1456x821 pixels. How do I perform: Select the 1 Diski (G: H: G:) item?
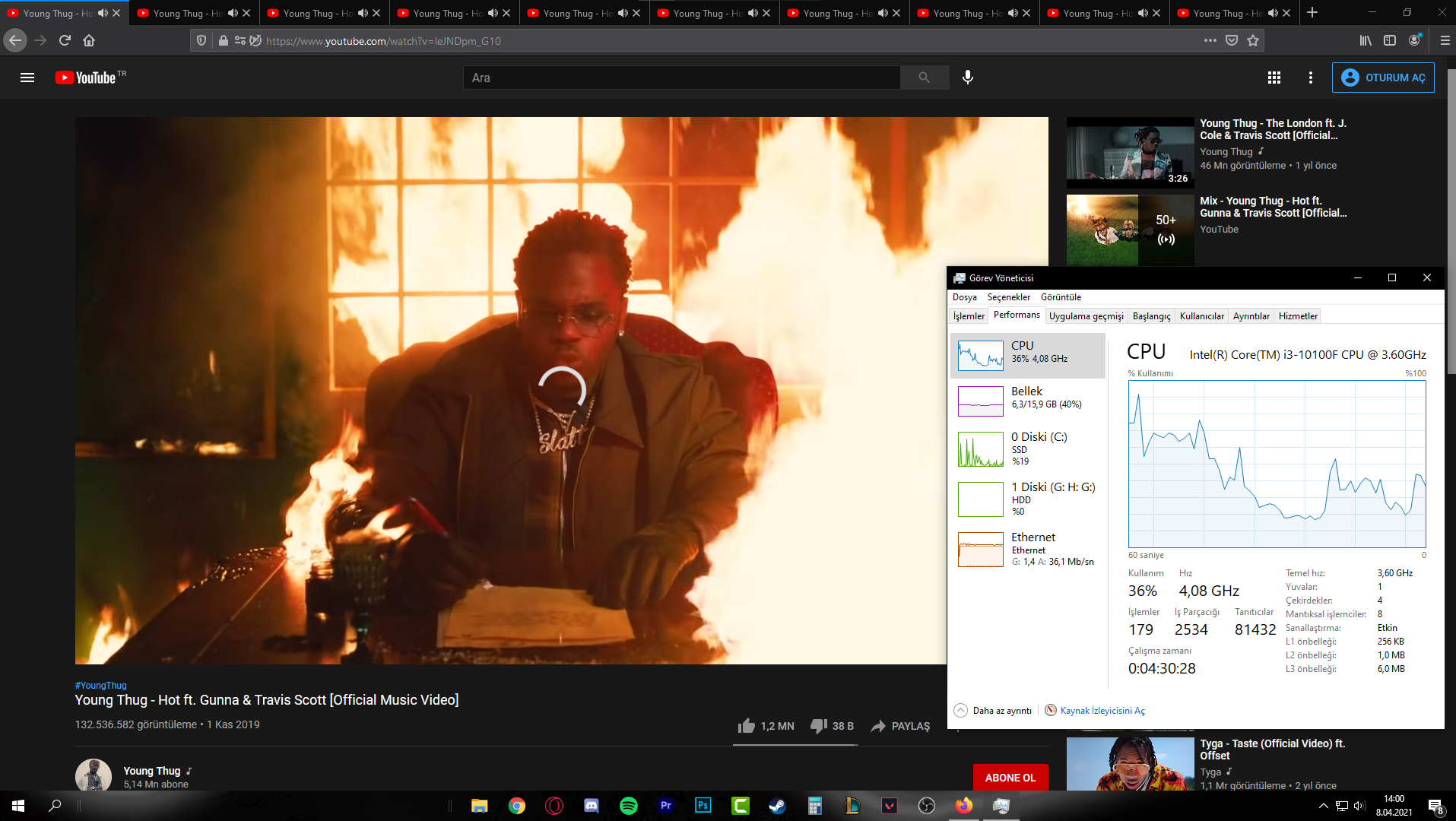(x=1028, y=499)
